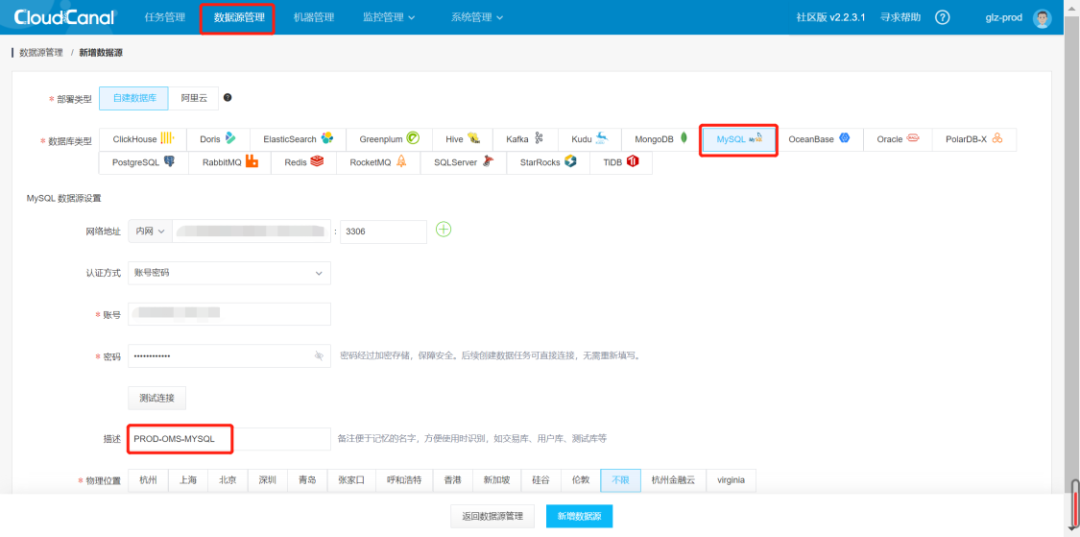
Task: Set physical location to 张家口
Action: (x=351, y=481)
